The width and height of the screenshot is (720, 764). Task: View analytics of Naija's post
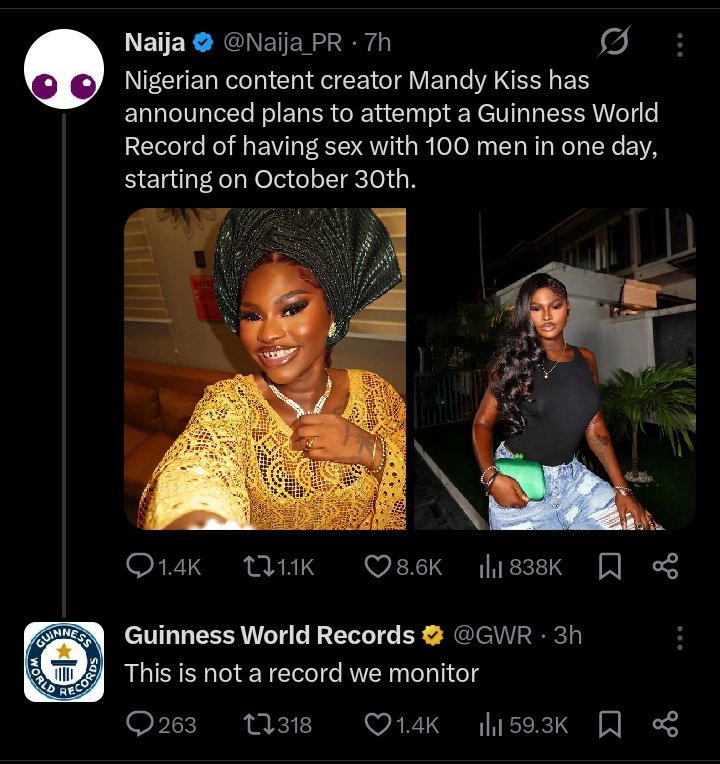coord(492,567)
